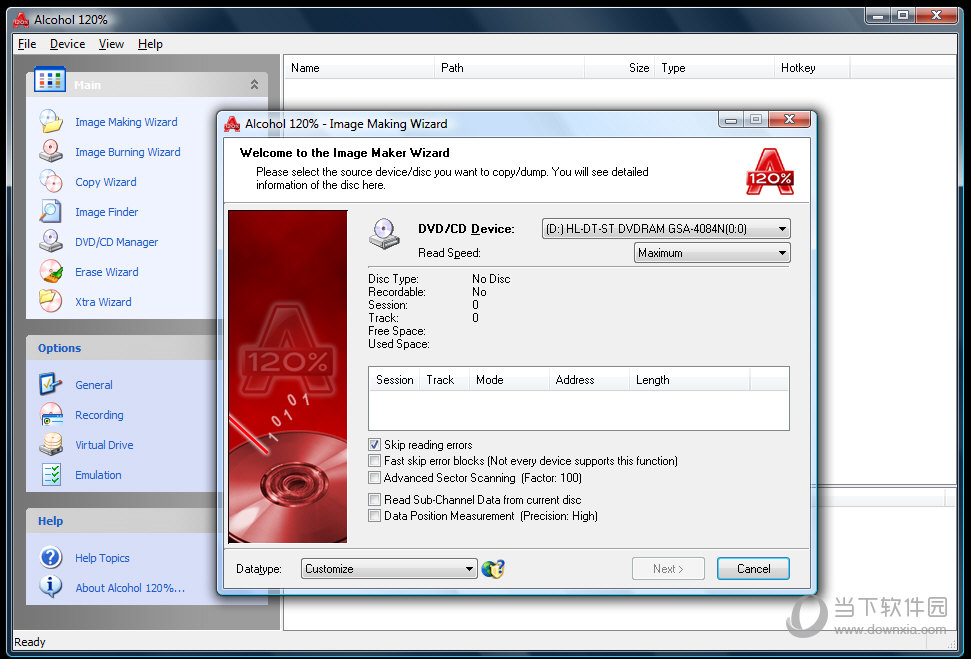This screenshot has height=659, width=971.
Task: Click the Image Finder magnifier icon
Action: [x=51, y=211]
